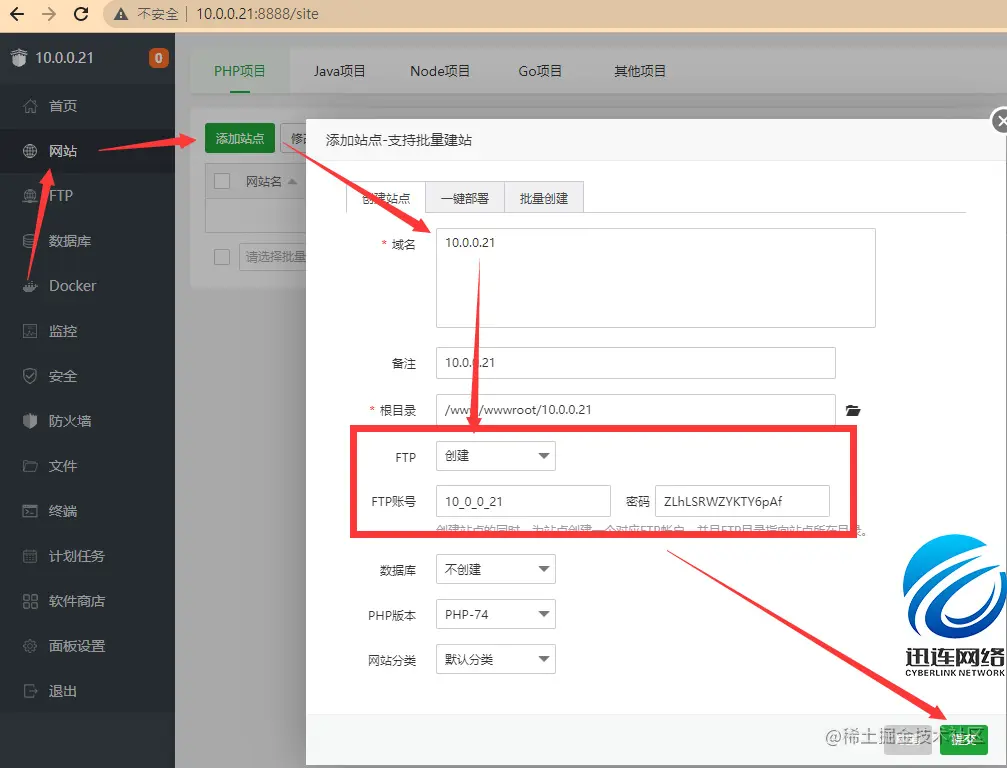Screen dimensions: 1007x768
Task: Click the 数据库 database icon in sidebar
Action: (30, 241)
